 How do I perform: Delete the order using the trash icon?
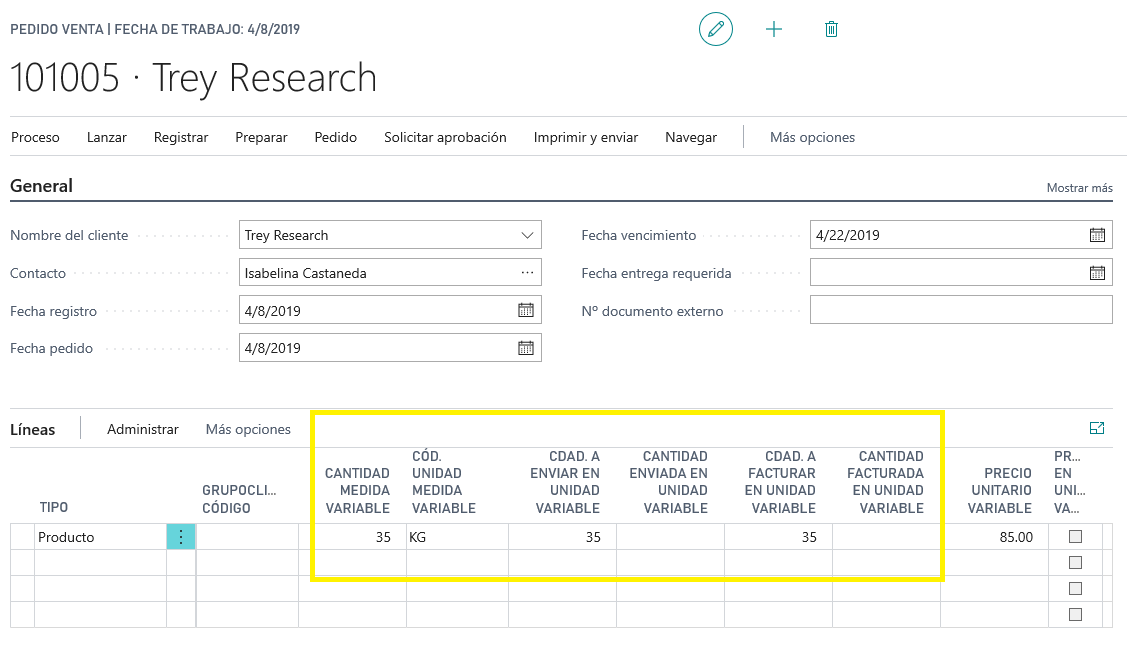832,29
